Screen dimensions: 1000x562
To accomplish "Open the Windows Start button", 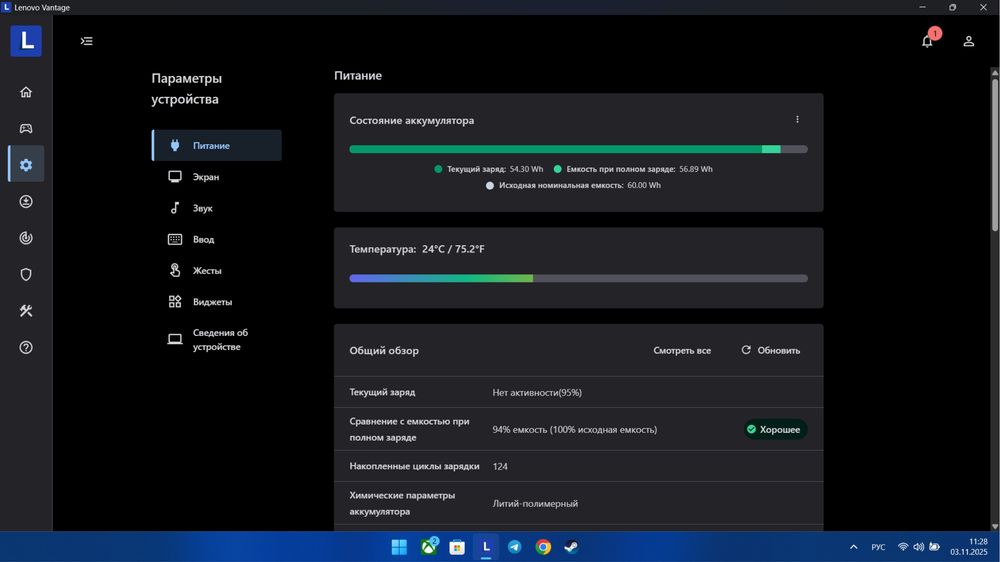I will tap(399, 547).
